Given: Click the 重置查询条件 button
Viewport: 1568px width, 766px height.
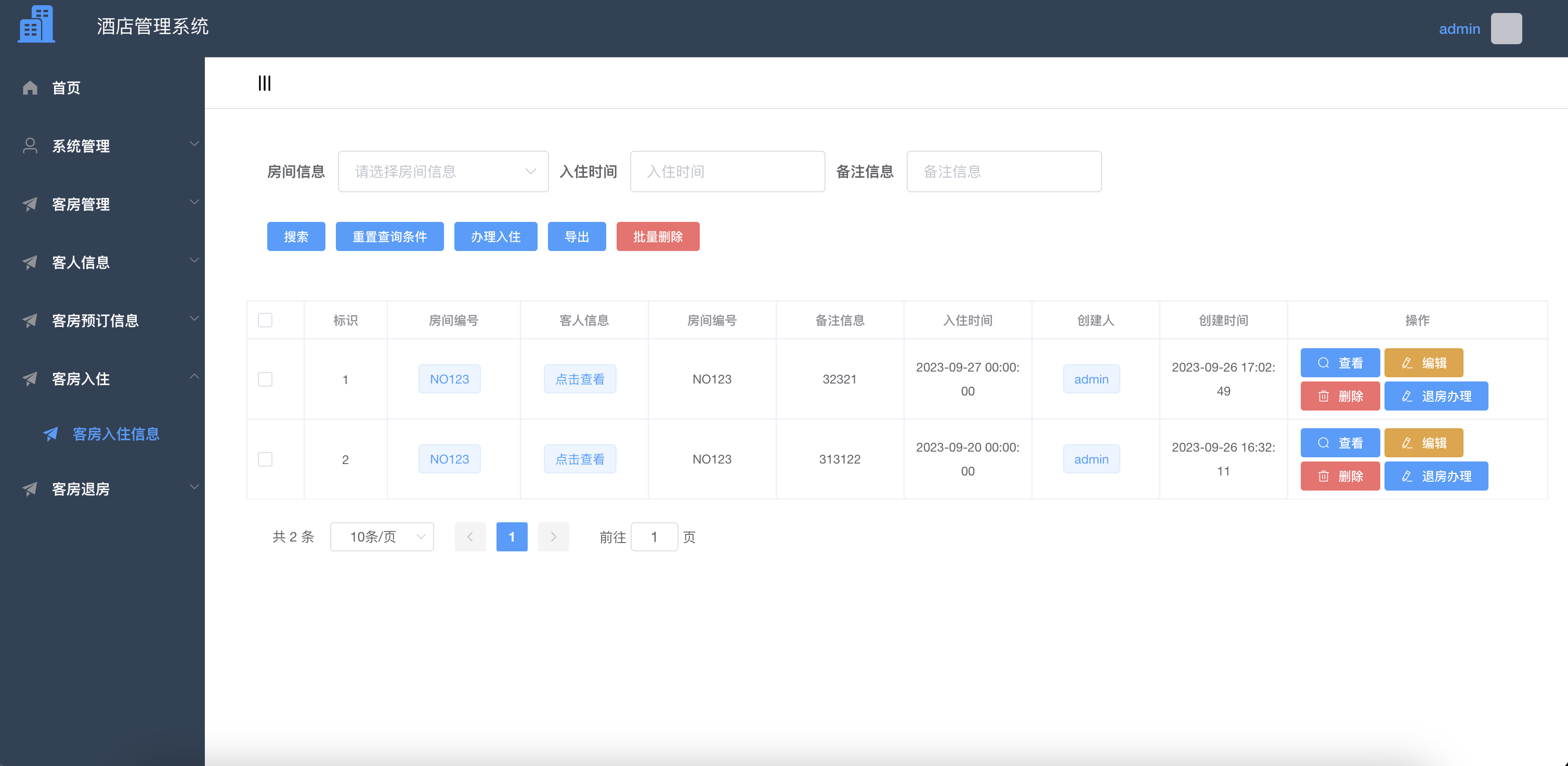Looking at the screenshot, I should pyautogui.click(x=389, y=237).
